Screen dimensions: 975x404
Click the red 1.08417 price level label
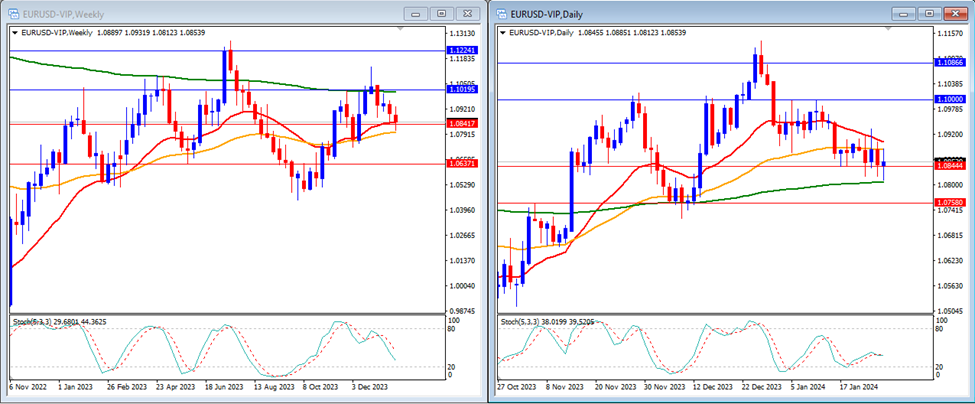[461, 124]
